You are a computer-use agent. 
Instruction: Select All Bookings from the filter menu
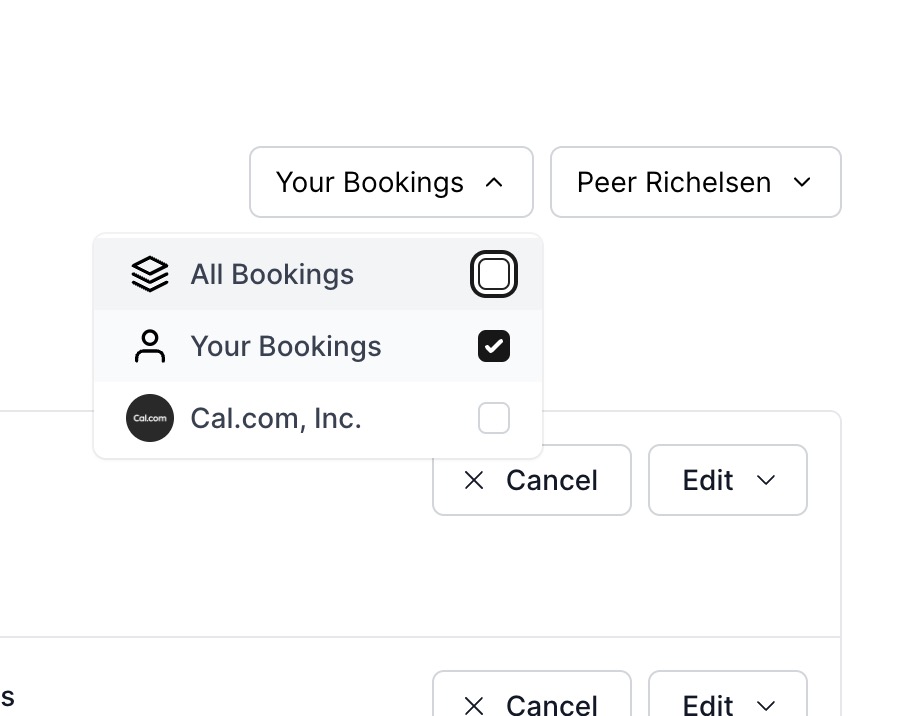click(272, 273)
